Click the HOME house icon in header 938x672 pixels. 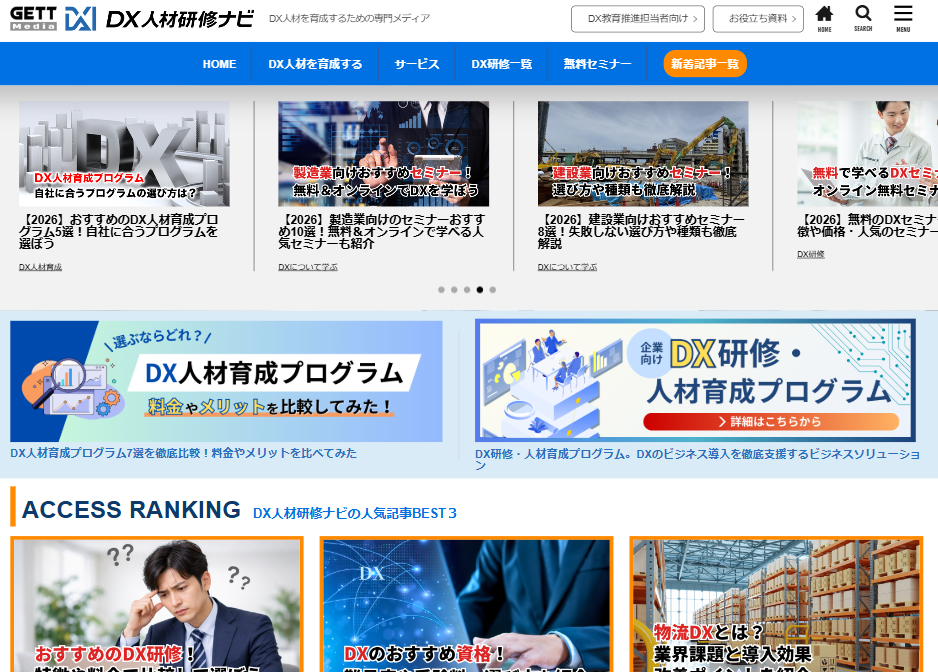824,19
